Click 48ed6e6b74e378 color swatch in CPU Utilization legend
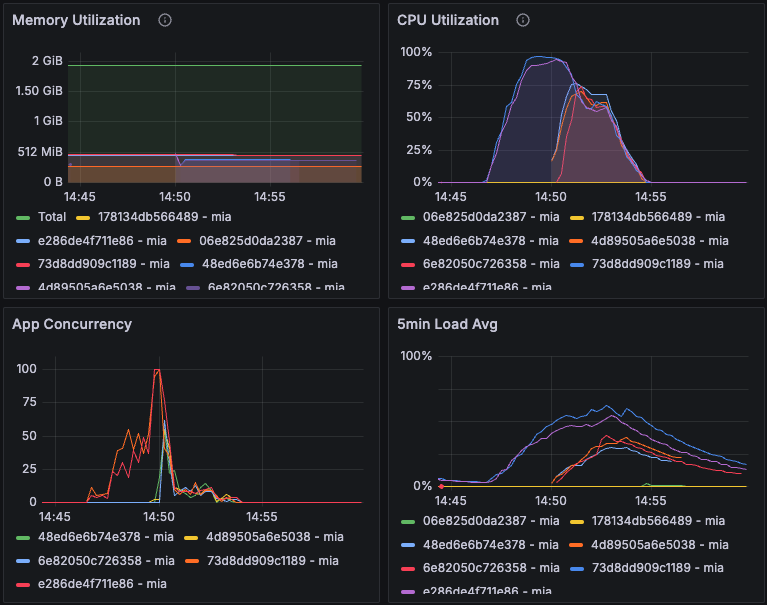 (x=406, y=241)
